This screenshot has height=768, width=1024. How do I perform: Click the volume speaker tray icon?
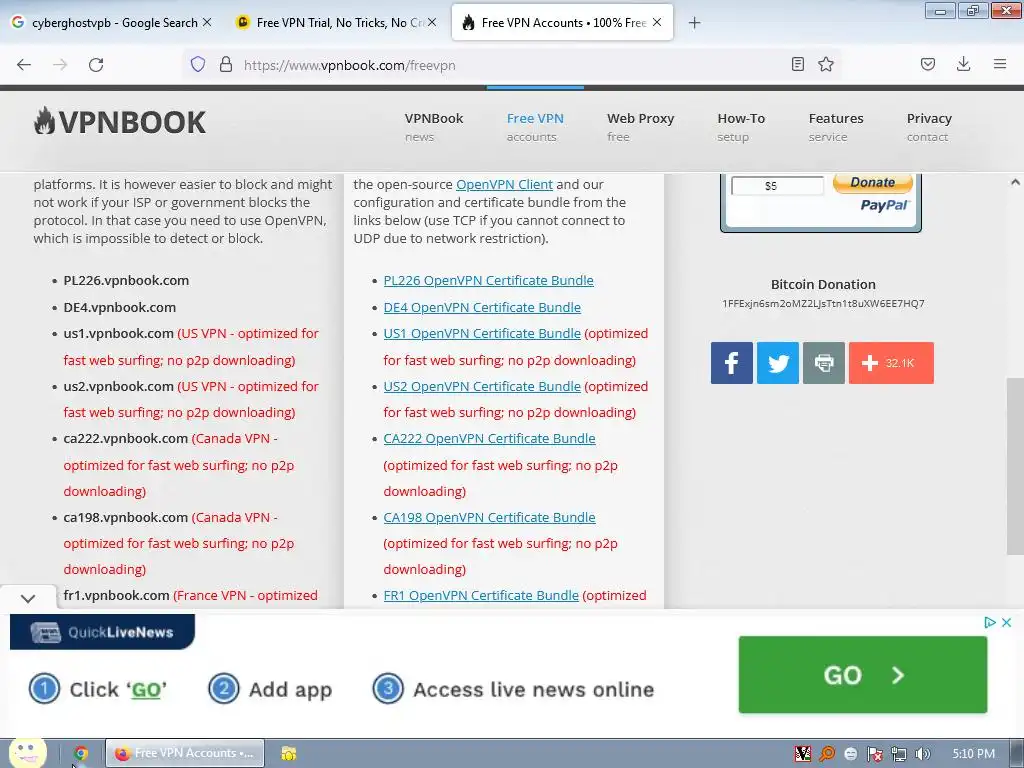(x=922, y=754)
